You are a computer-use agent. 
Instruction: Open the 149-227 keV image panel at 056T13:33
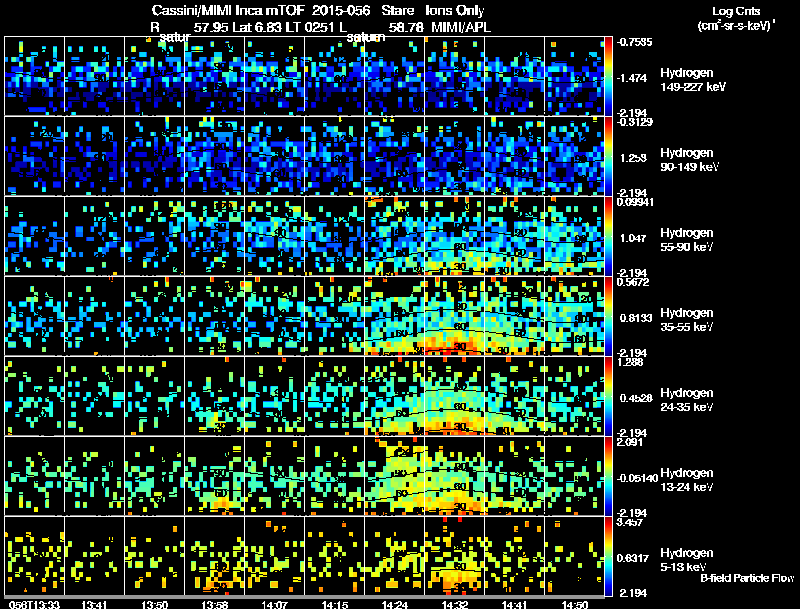[x=34, y=76]
